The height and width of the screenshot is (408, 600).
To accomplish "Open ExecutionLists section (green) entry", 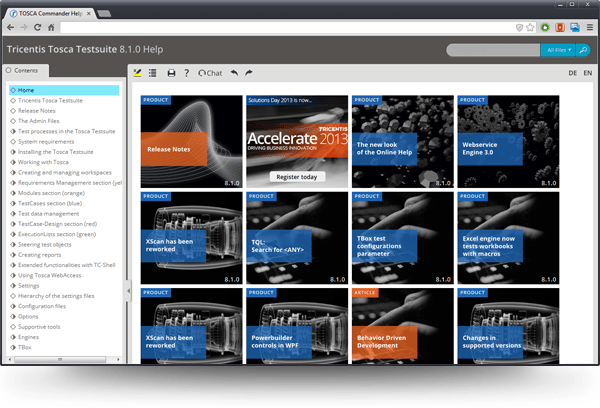I will [57, 234].
